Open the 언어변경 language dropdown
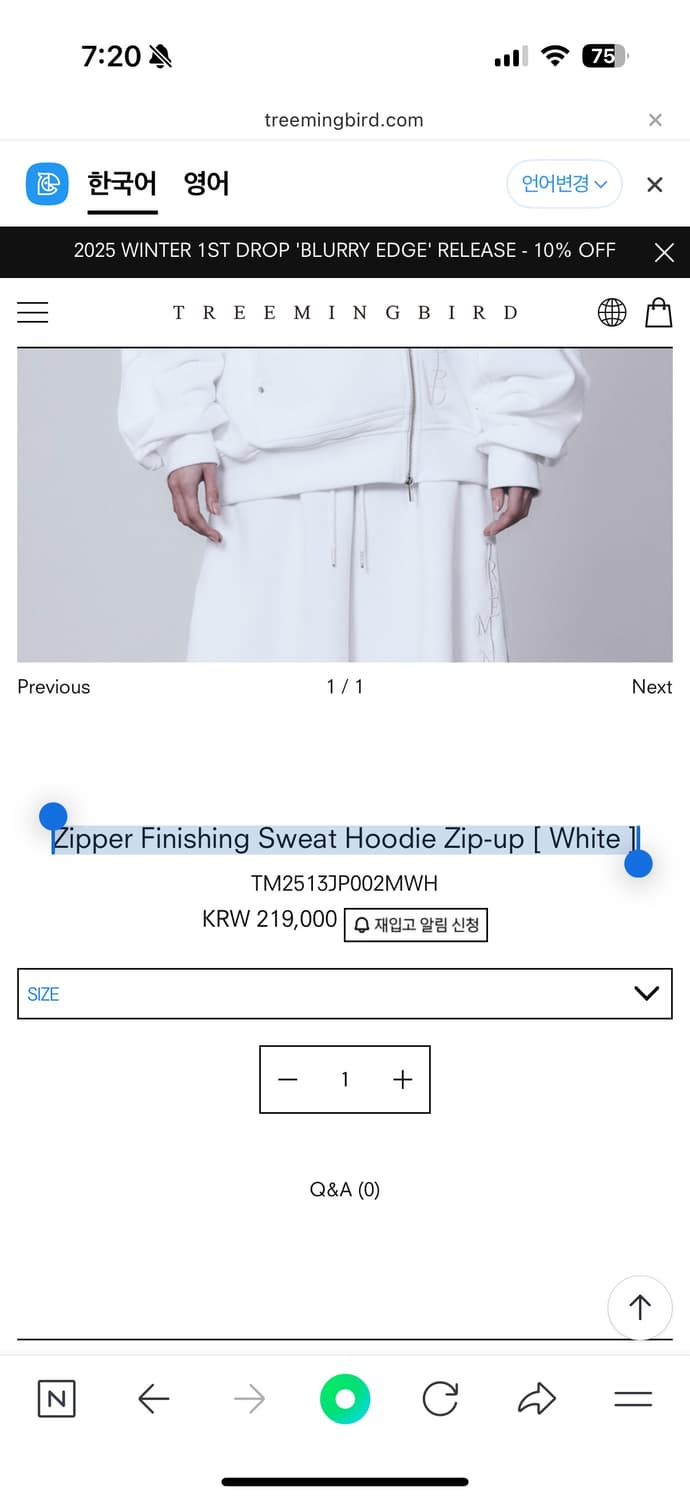 (564, 184)
